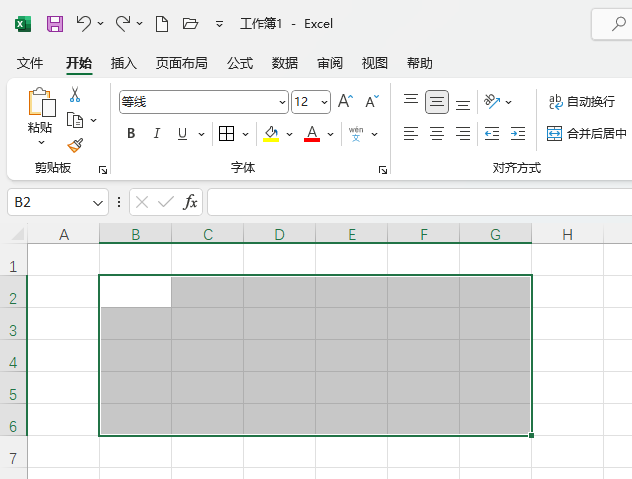Apply the yellow fill color swatch
Image resolution: width=632 pixels, height=479 pixels.
click(271, 133)
